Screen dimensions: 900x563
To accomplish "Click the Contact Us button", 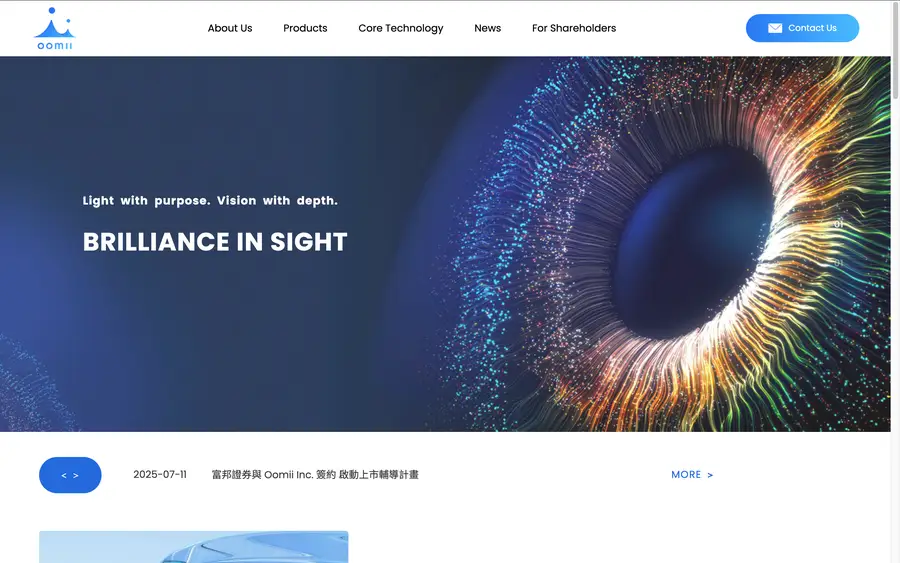I will pos(802,28).
